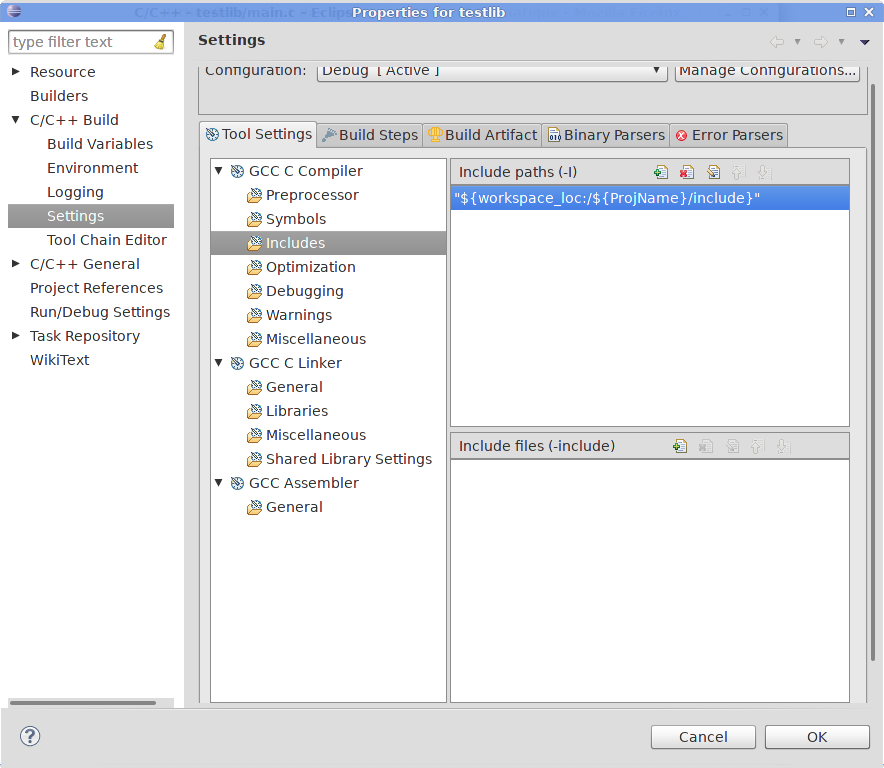The image size is (884, 768).
Task: Clear the filter text with broom icon
Action: 161,42
